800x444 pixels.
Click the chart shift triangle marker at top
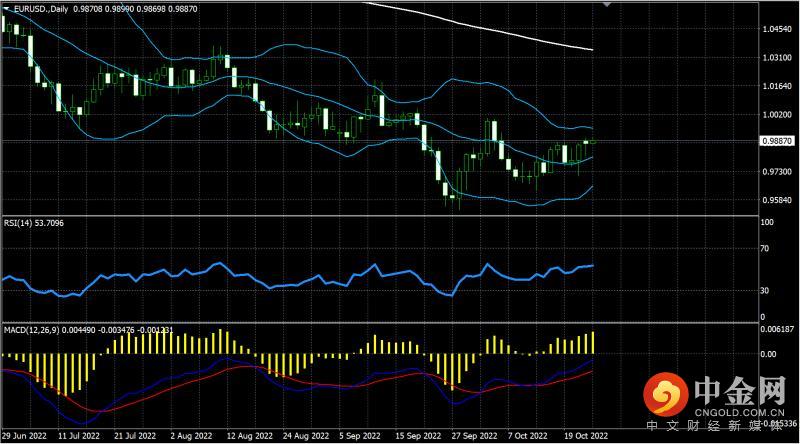pos(607,4)
